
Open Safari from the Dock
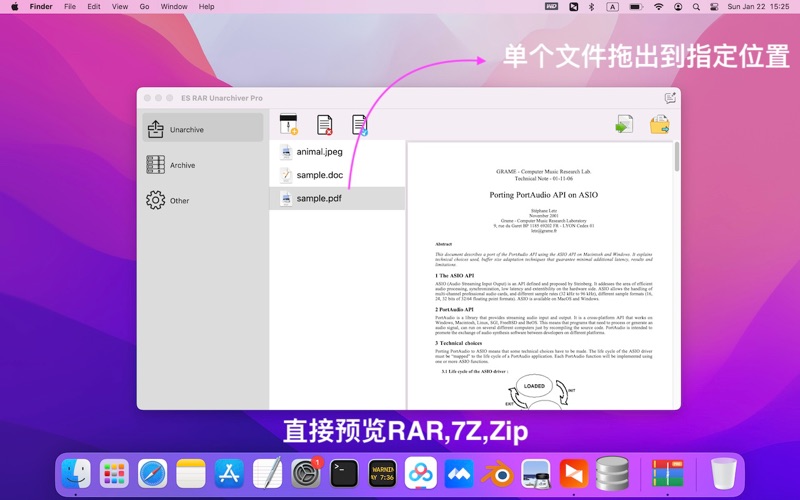pos(153,473)
